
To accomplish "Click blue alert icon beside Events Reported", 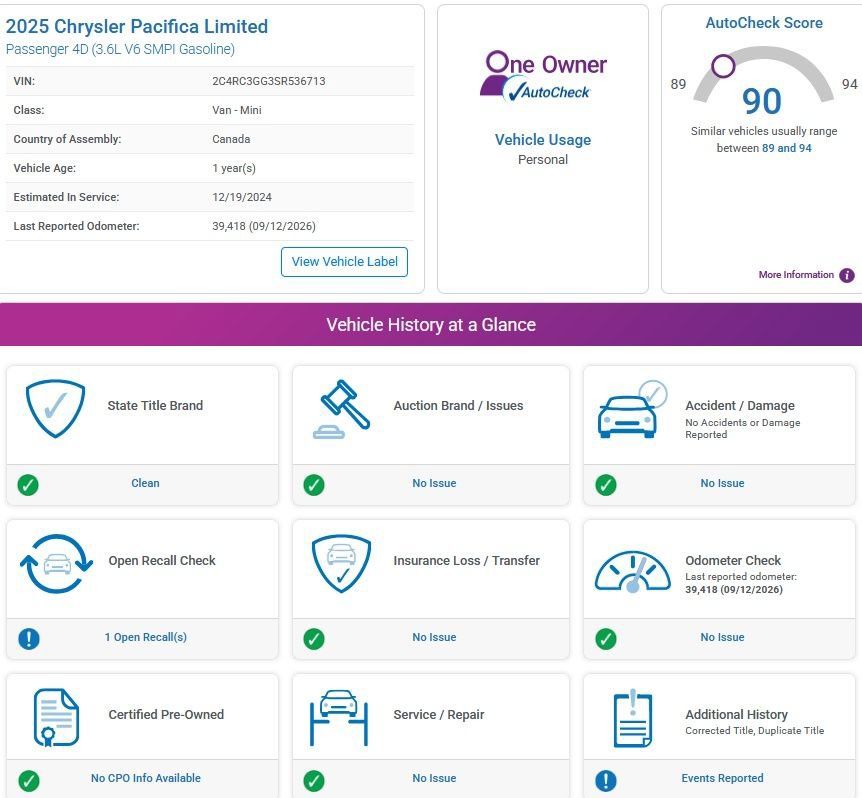I will click(606, 780).
